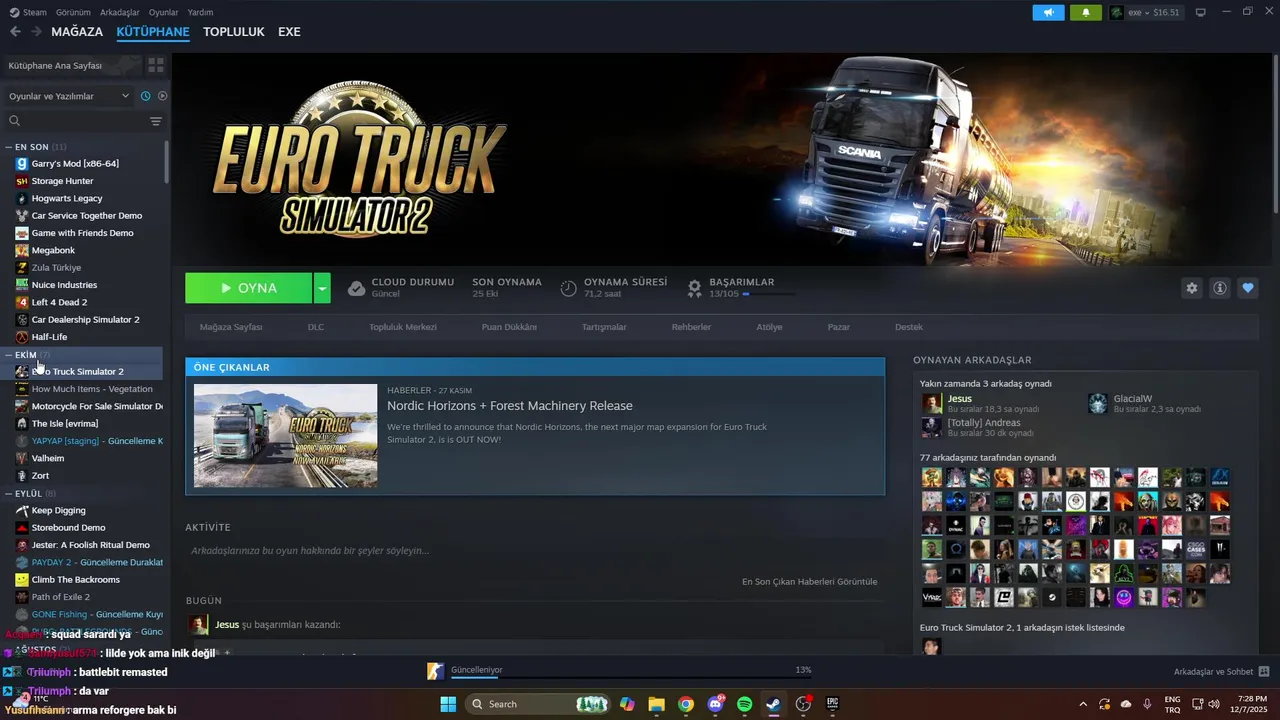Open Arkadaşlar ve Sohbet panel
Screen dimensions: 1280x720
point(1222,672)
